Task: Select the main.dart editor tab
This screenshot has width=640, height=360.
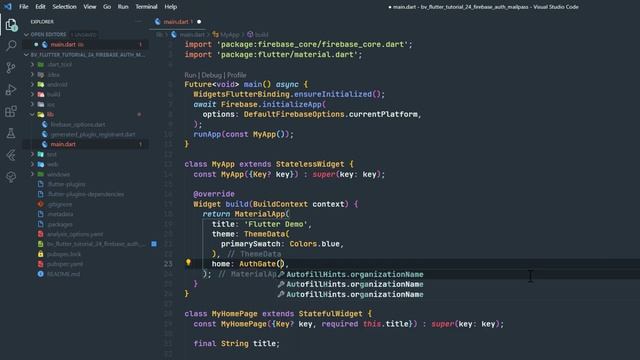Action: (177, 22)
